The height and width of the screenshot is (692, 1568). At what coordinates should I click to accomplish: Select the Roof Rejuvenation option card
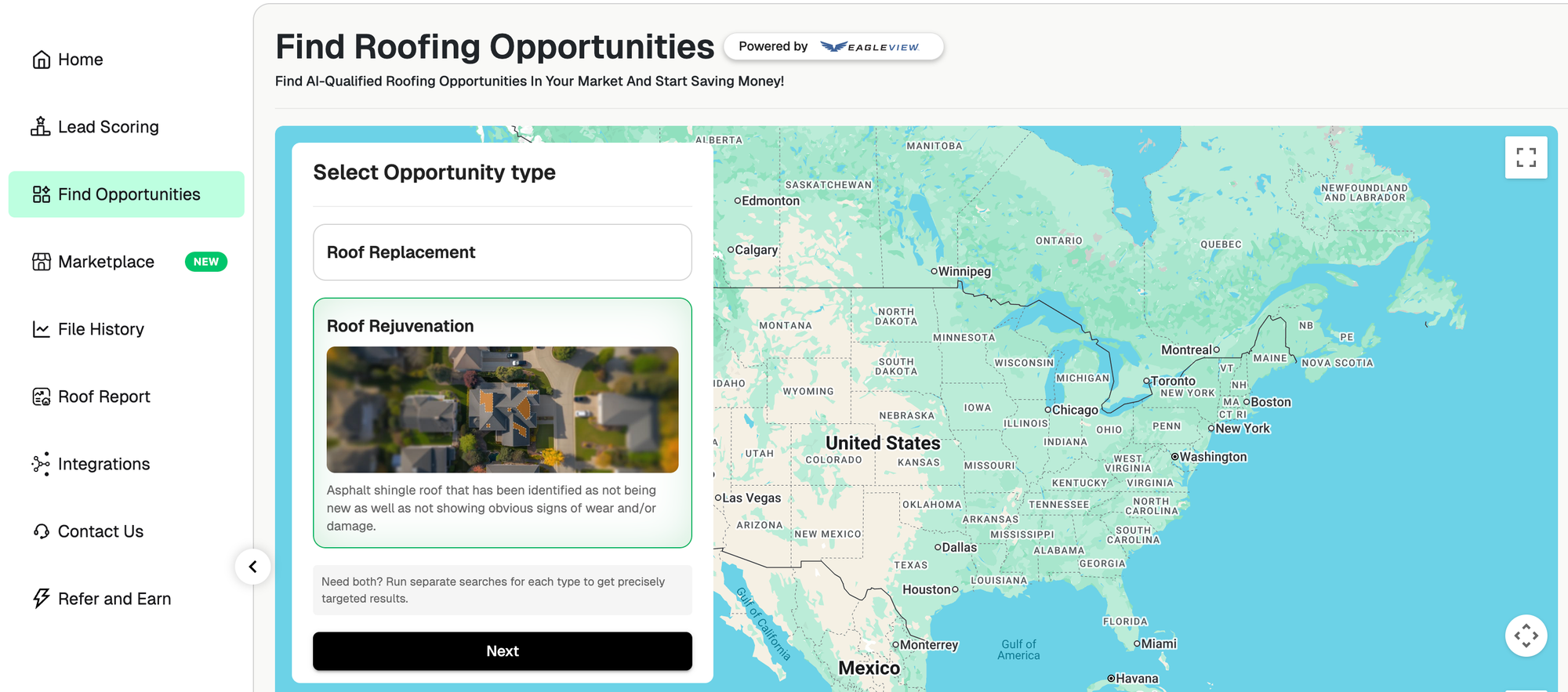pyautogui.click(x=502, y=325)
